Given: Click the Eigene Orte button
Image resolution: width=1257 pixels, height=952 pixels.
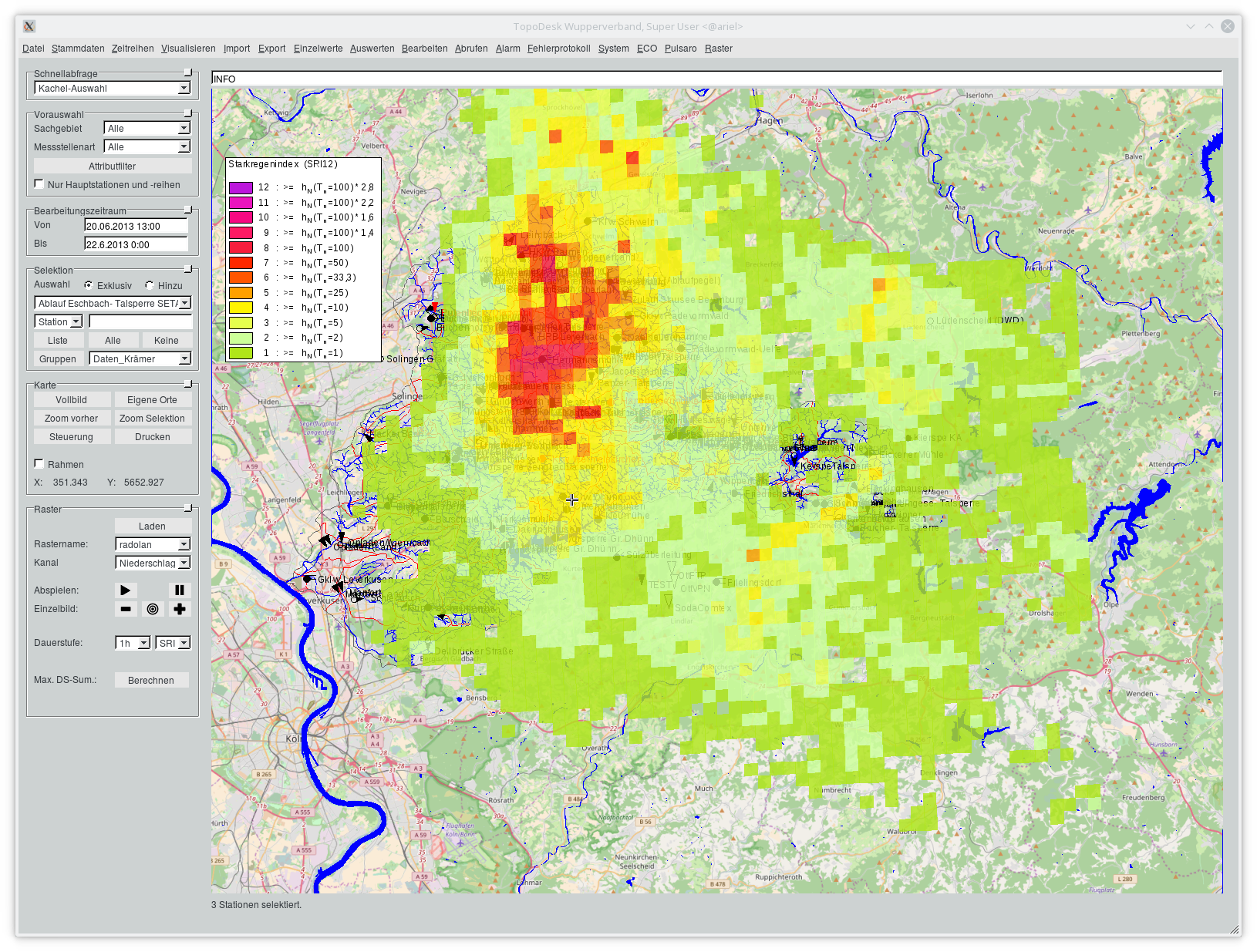Looking at the screenshot, I should (153, 400).
